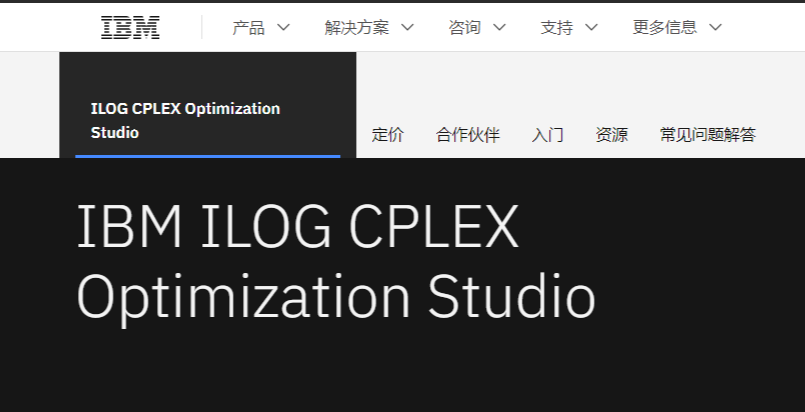The width and height of the screenshot is (805, 412).
Task: Click the Optimization Studio heading line
Action: (336, 298)
